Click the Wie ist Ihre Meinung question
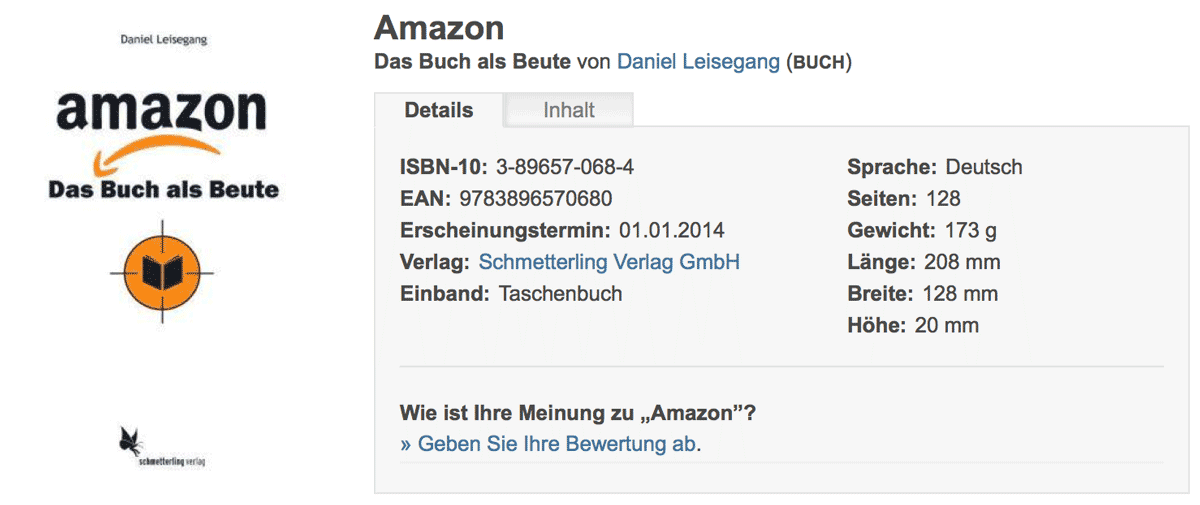This screenshot has width=1200, height=505. click(x=578, y=413)
